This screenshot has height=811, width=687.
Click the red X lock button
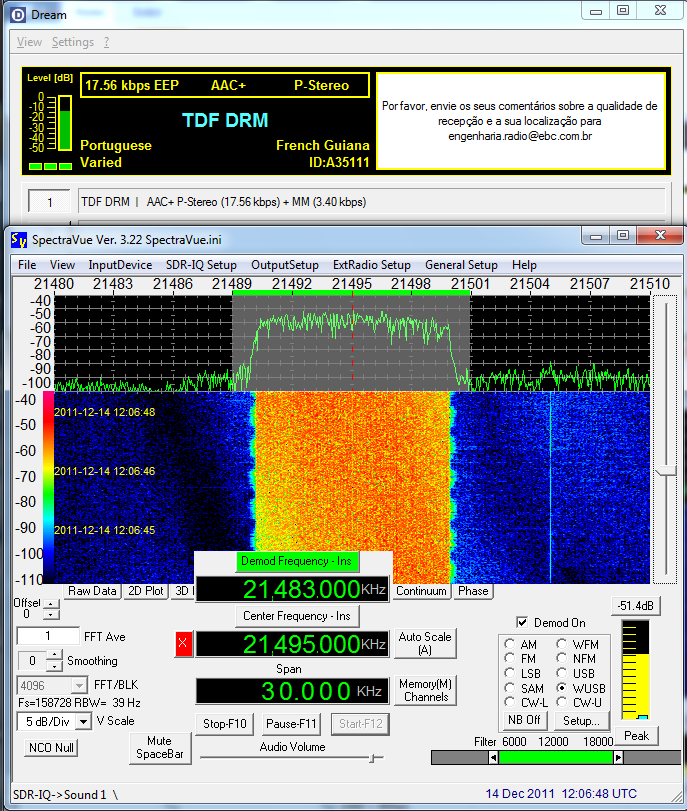(183, 644)
